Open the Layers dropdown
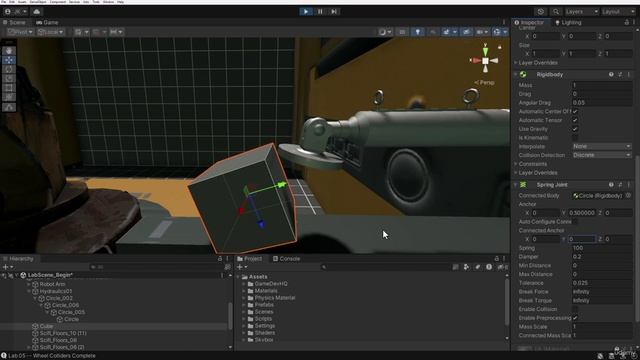 [x=582, y=12]
